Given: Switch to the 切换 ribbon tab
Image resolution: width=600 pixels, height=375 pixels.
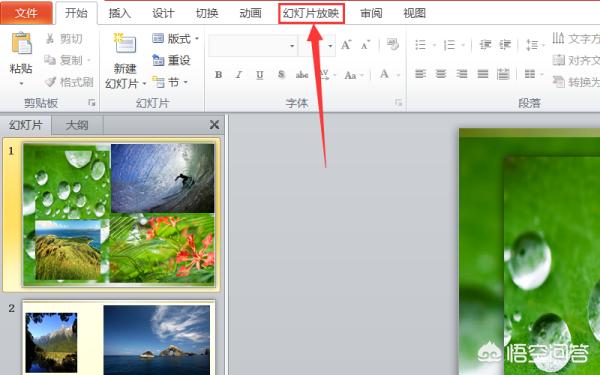Looking at the screenshot, I should [x=207, y=13].
